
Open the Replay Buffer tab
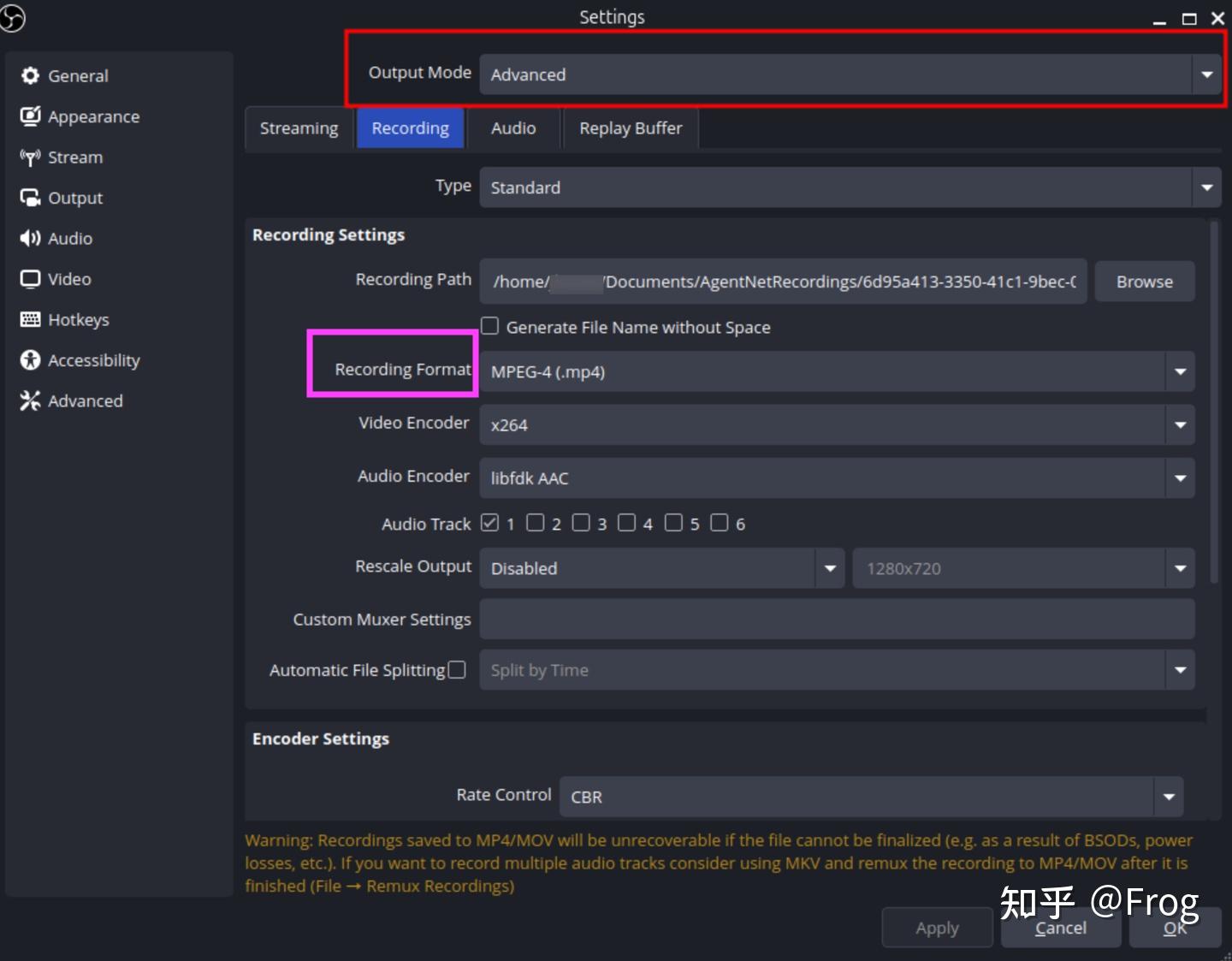pyautogui.click(x=631, y=128)
